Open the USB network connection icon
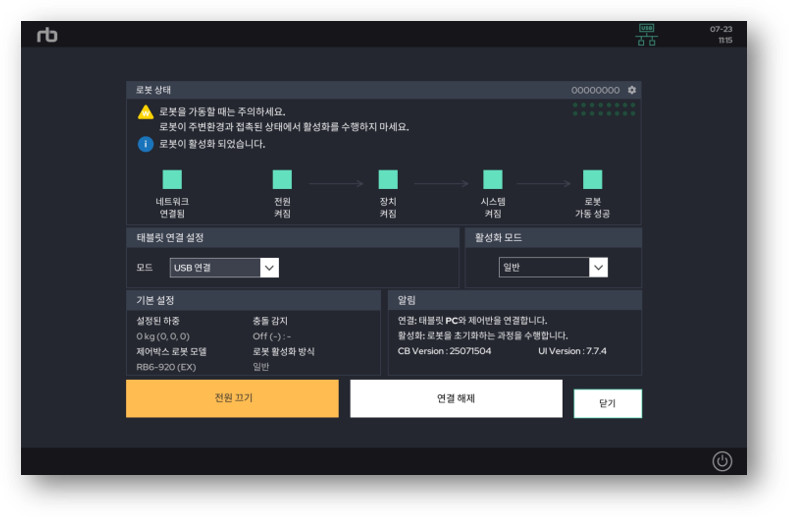The height and width of the screenshot is (517, 789). coord(646,35)
